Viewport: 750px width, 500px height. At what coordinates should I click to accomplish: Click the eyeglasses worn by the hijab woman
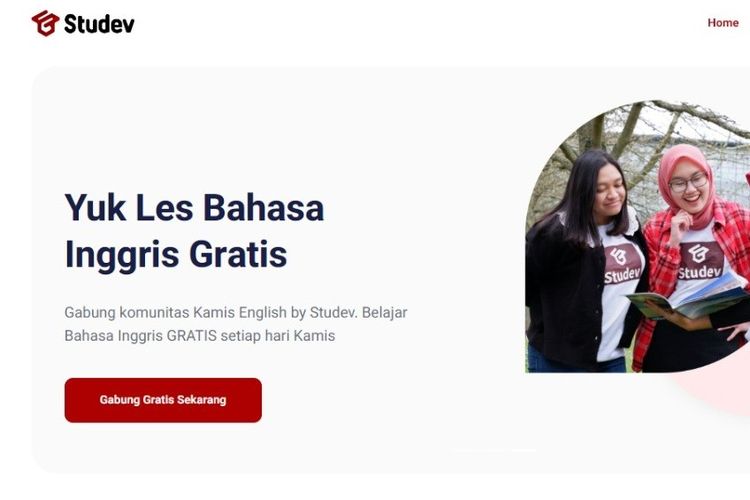[x=688, y=183]
